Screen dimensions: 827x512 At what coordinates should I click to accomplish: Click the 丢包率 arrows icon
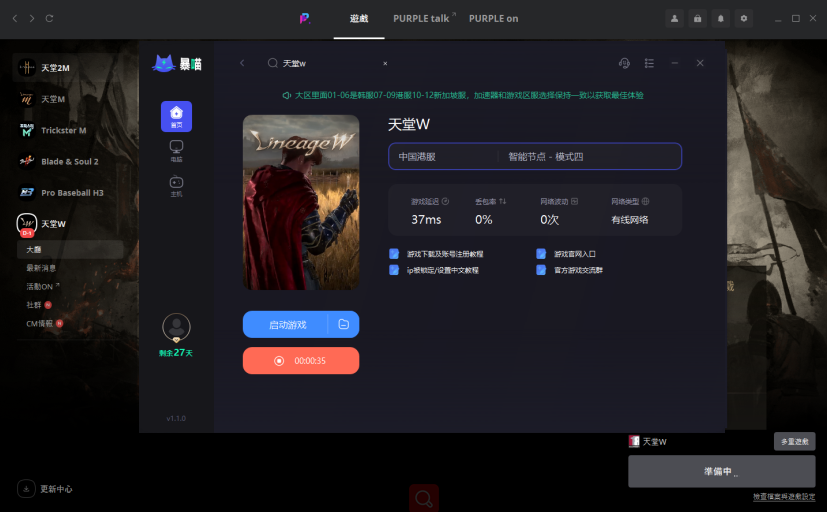pyautogui.click(x=503, y=201)
